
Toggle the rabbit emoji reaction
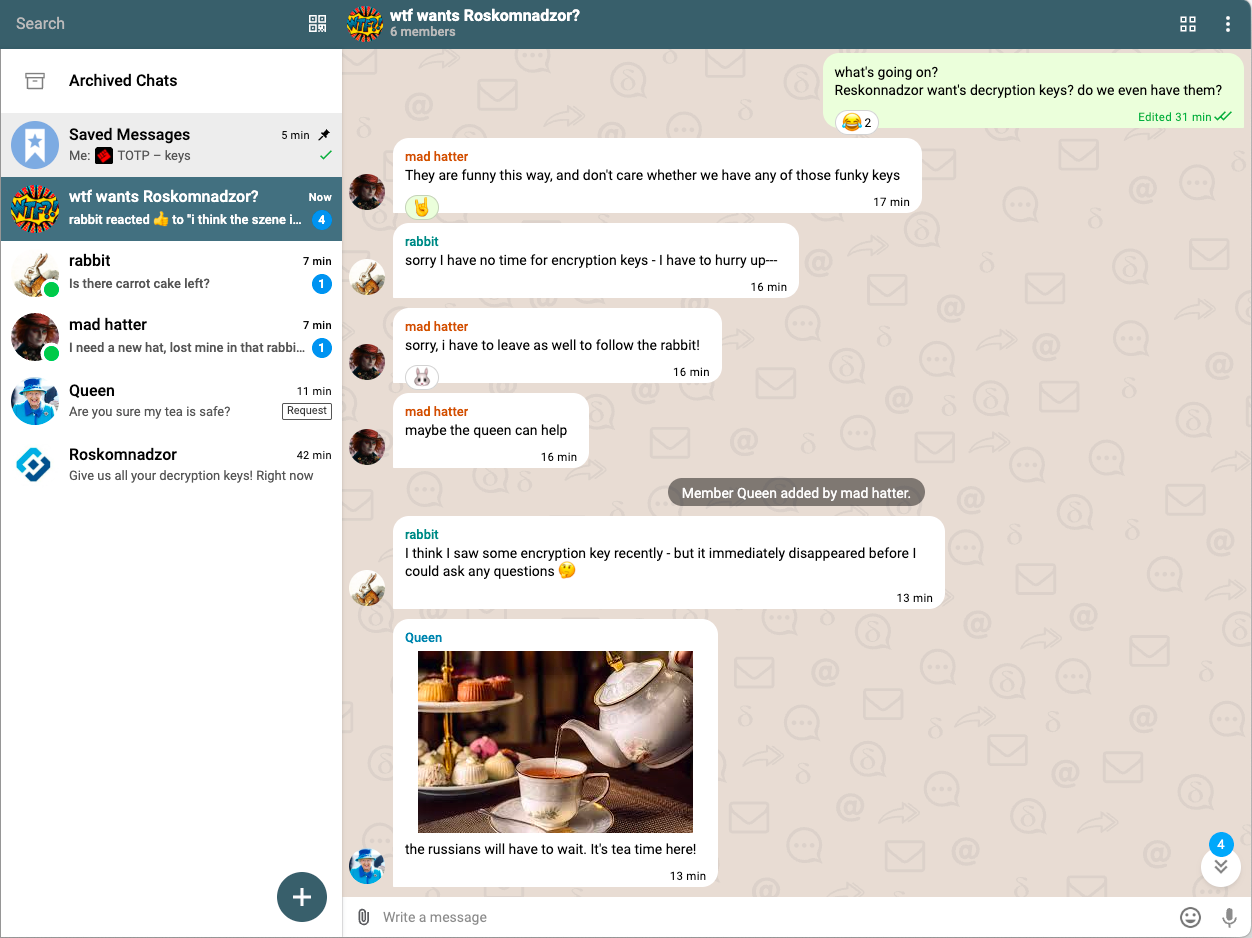421,377
